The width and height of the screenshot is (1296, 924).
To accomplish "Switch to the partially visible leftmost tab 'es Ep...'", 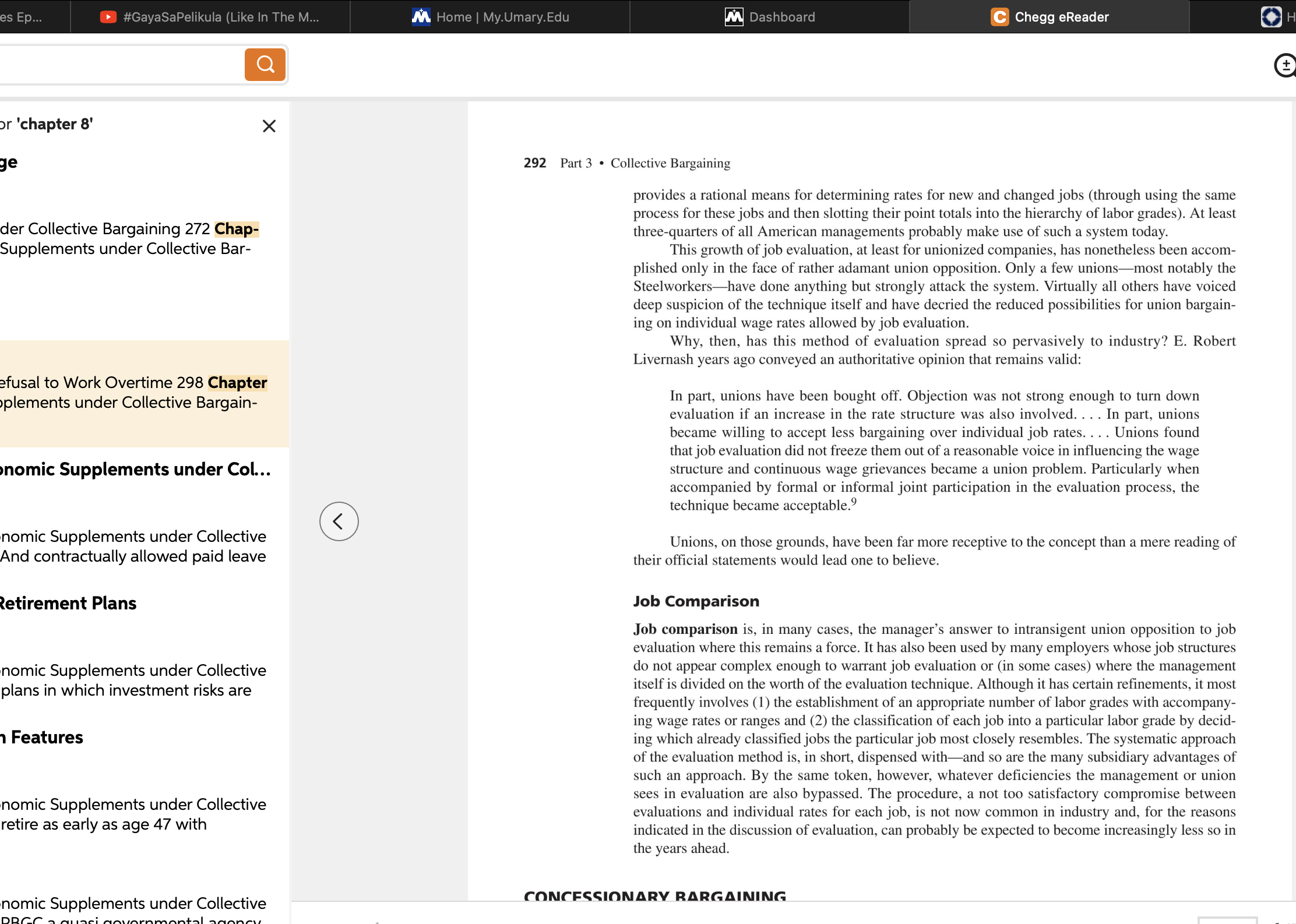I will pyautogui.click(x=34, y=17).
